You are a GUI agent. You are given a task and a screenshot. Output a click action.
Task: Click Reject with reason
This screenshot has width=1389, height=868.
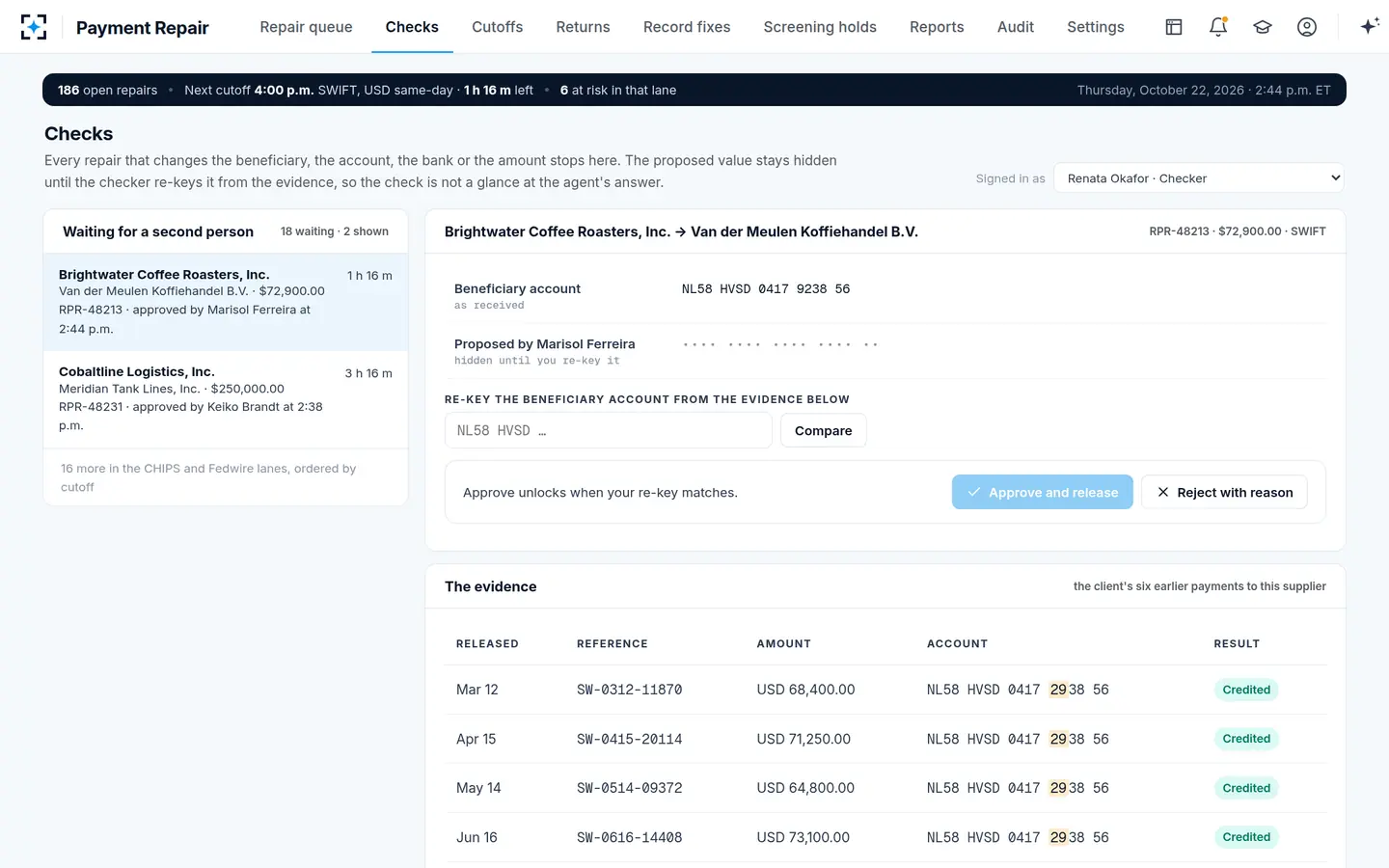[x=1224, y=492]
